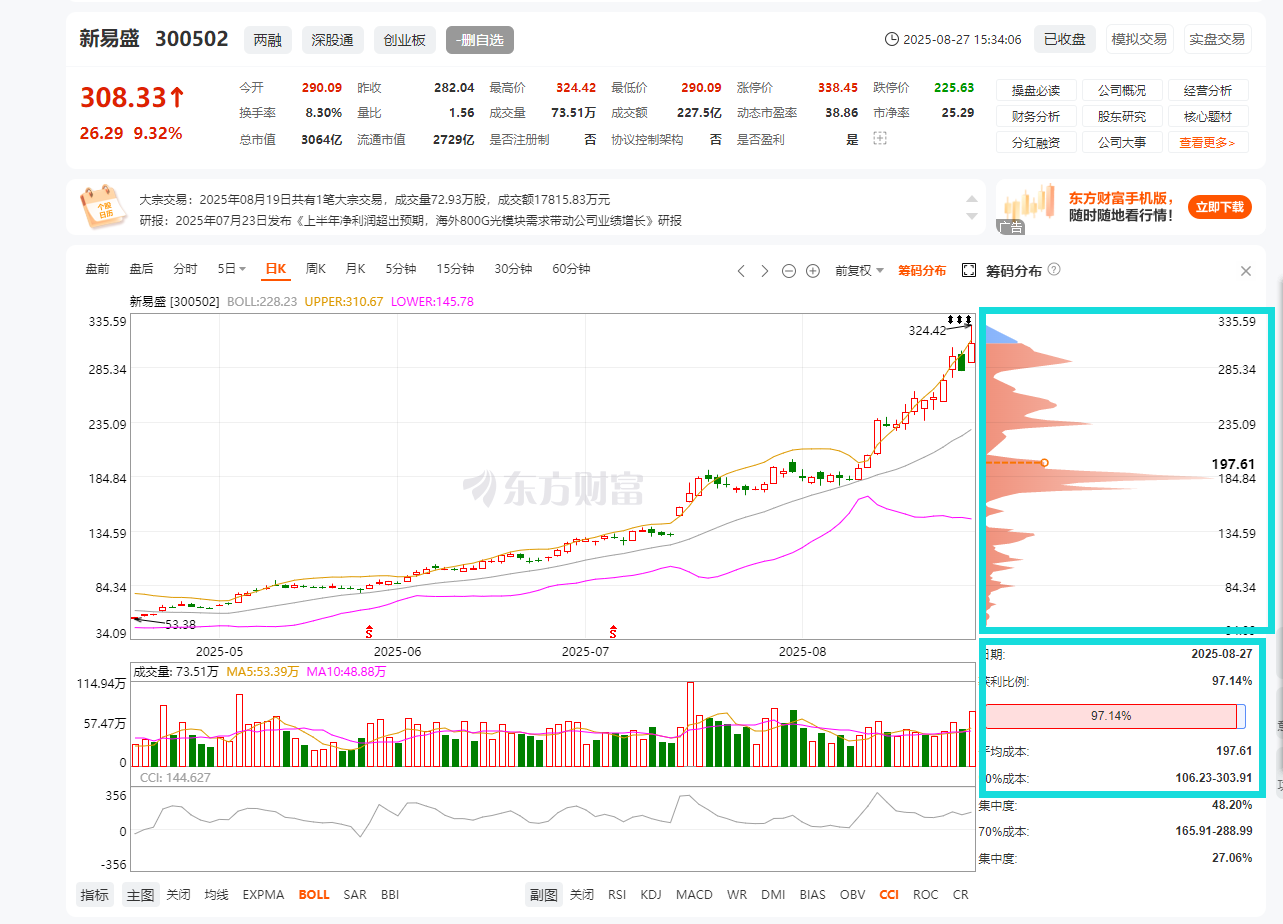Select CR sub chart indicator
The height and width of the screenshot is (924, 1283).
click(x=961, y=894)
